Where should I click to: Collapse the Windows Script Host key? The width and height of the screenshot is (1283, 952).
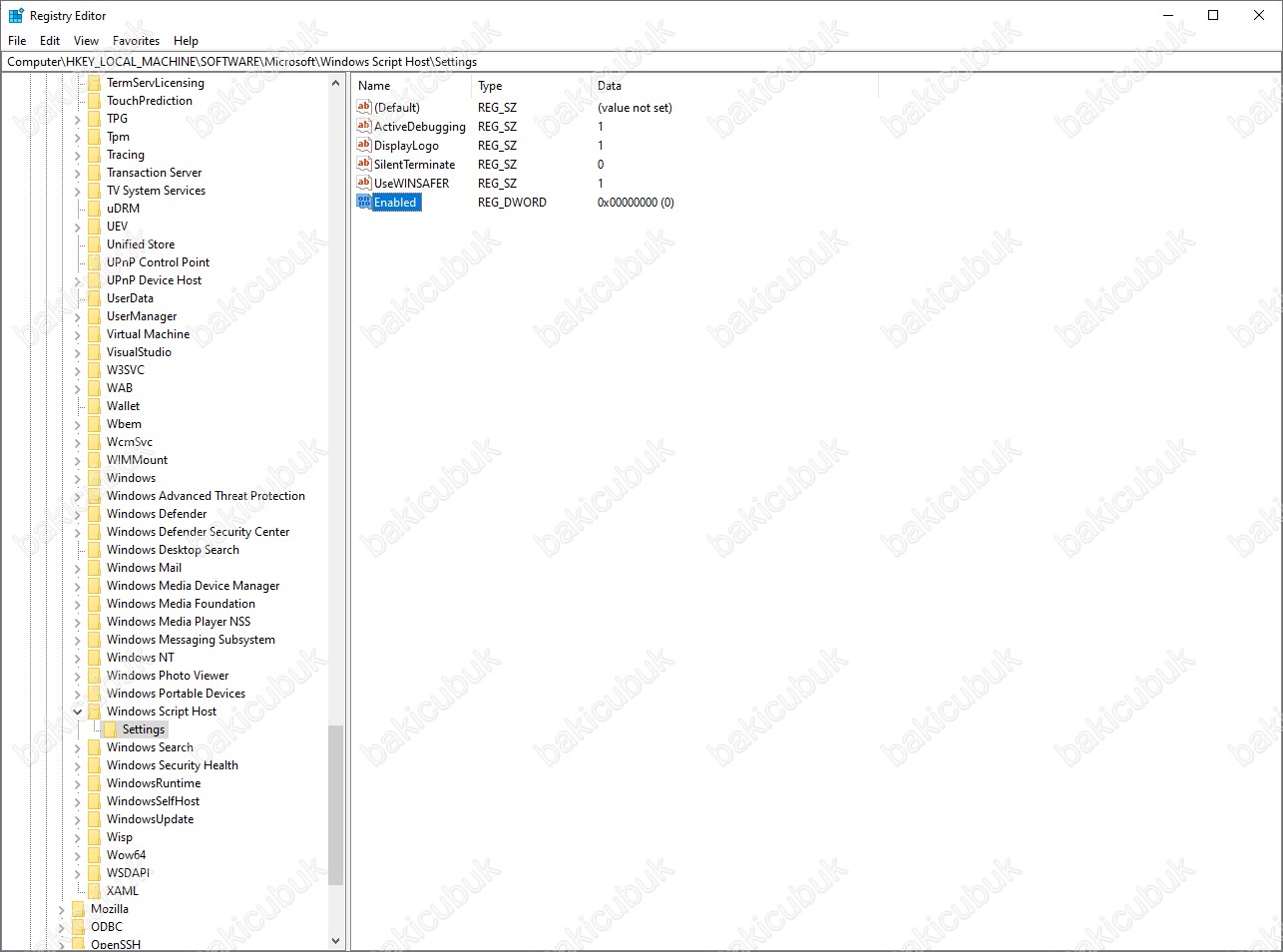click(x=78, y=712)
